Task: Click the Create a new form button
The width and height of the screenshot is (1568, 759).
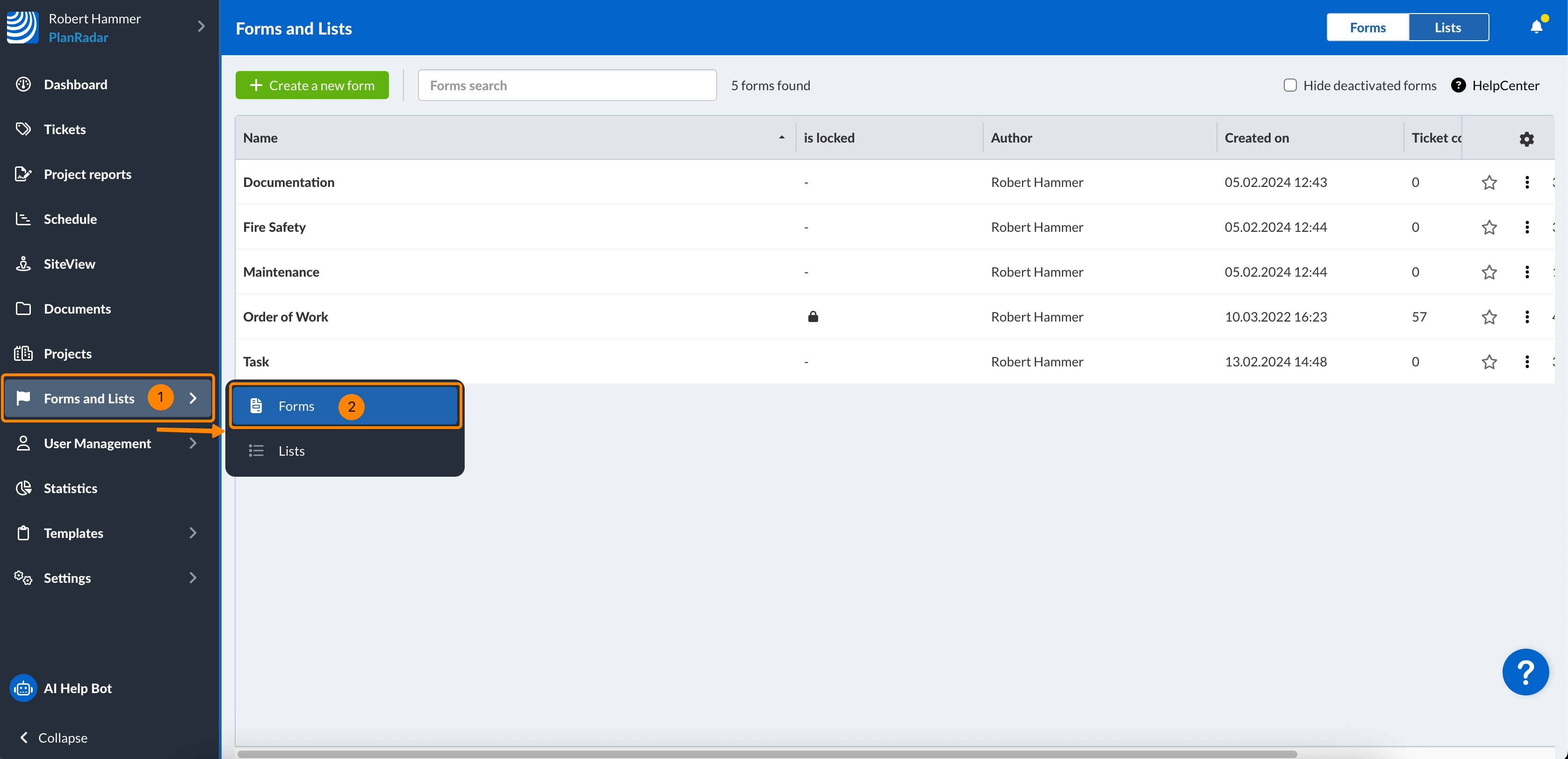Action: pyautogui.click(x=312, y=85)
